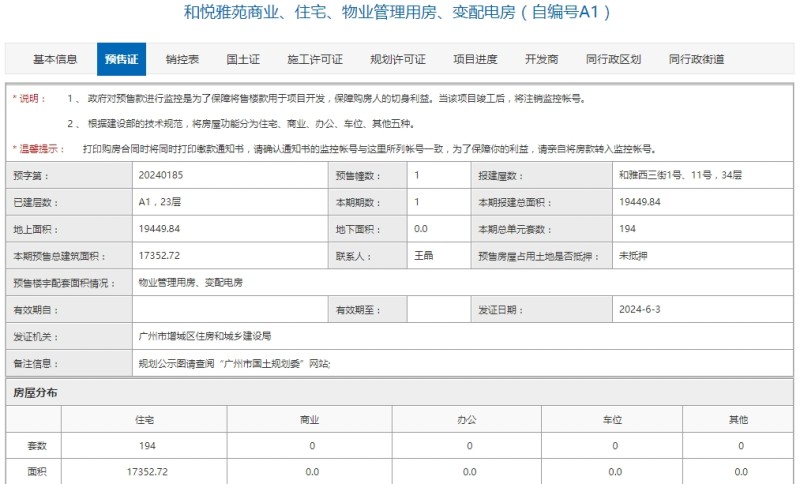Click contact name 王晶

coord(423,256)
